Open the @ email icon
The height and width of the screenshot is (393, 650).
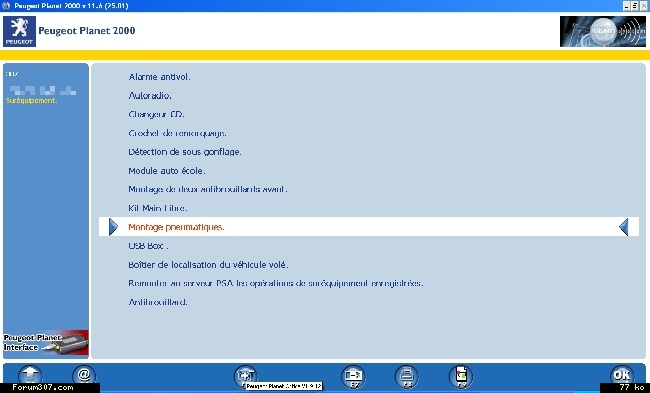tap(84, 375)
